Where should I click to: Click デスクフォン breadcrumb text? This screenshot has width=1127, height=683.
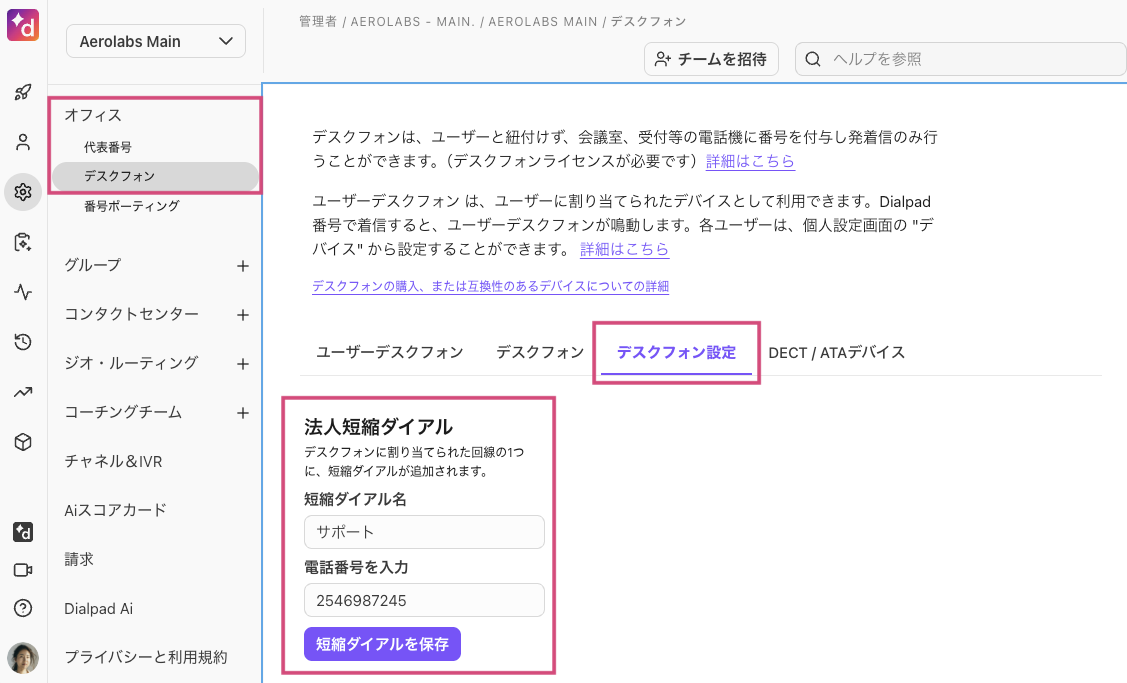[648, 22]
